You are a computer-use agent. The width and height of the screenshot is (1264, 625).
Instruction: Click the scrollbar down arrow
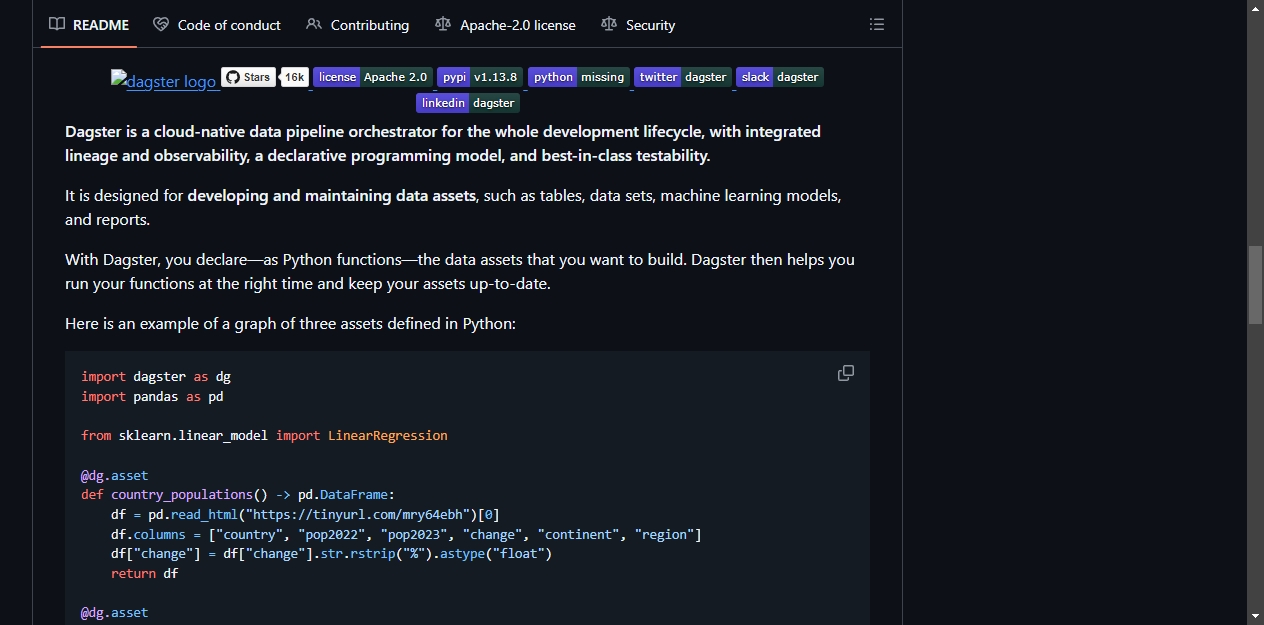pyautogui.click(x=1255, y=616)
